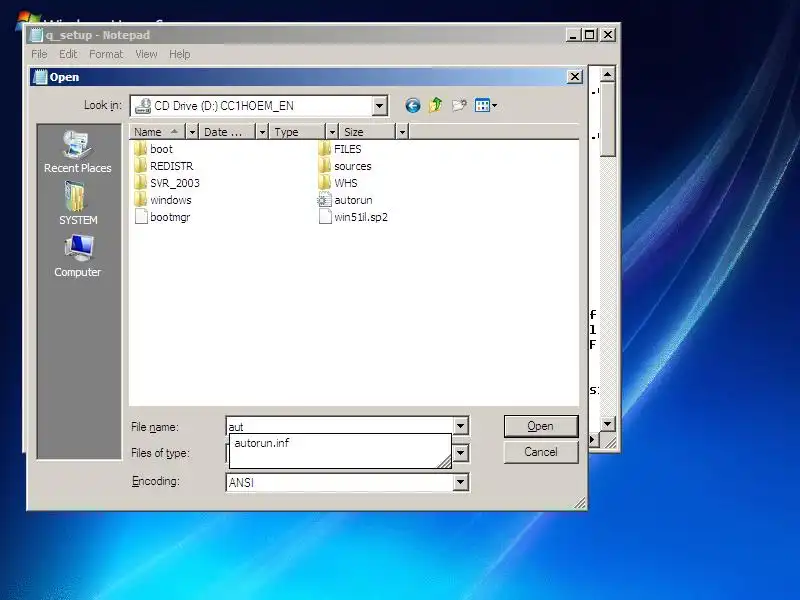800x600 pixels.
Task: Maximize the Notepad window
Action: point(590,35)
